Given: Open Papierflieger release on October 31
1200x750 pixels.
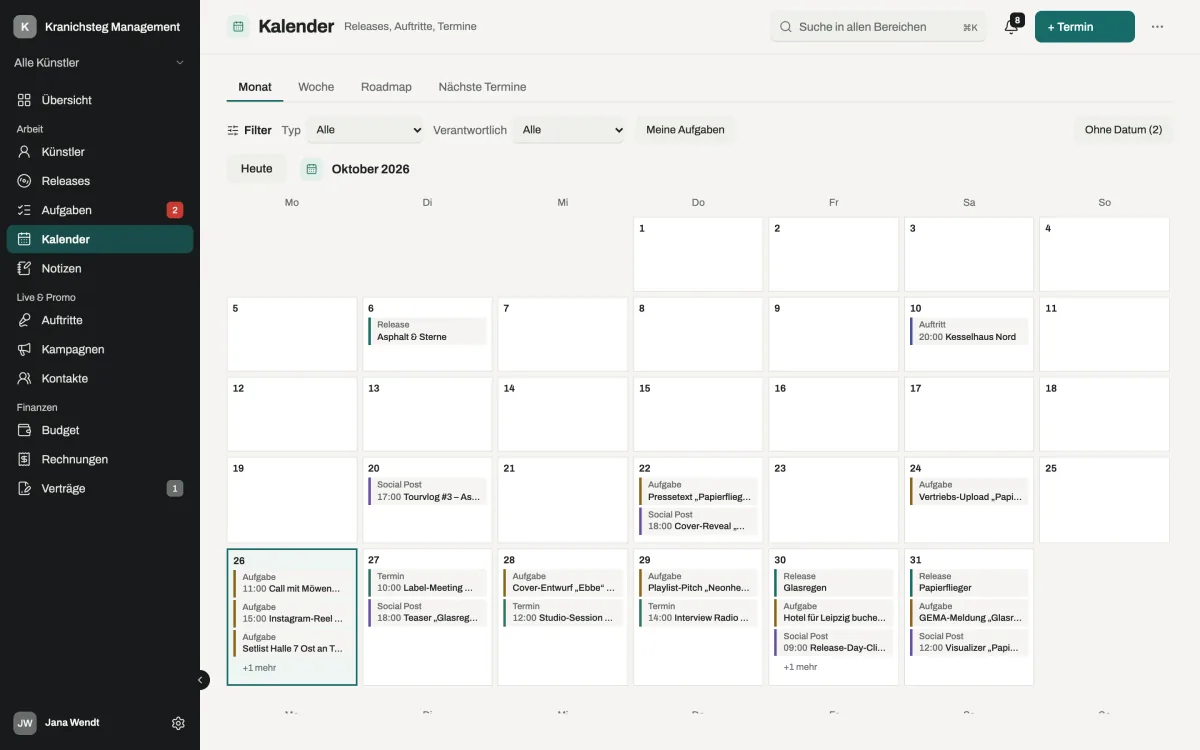Looking at the screenshot, I should [969, 583].
